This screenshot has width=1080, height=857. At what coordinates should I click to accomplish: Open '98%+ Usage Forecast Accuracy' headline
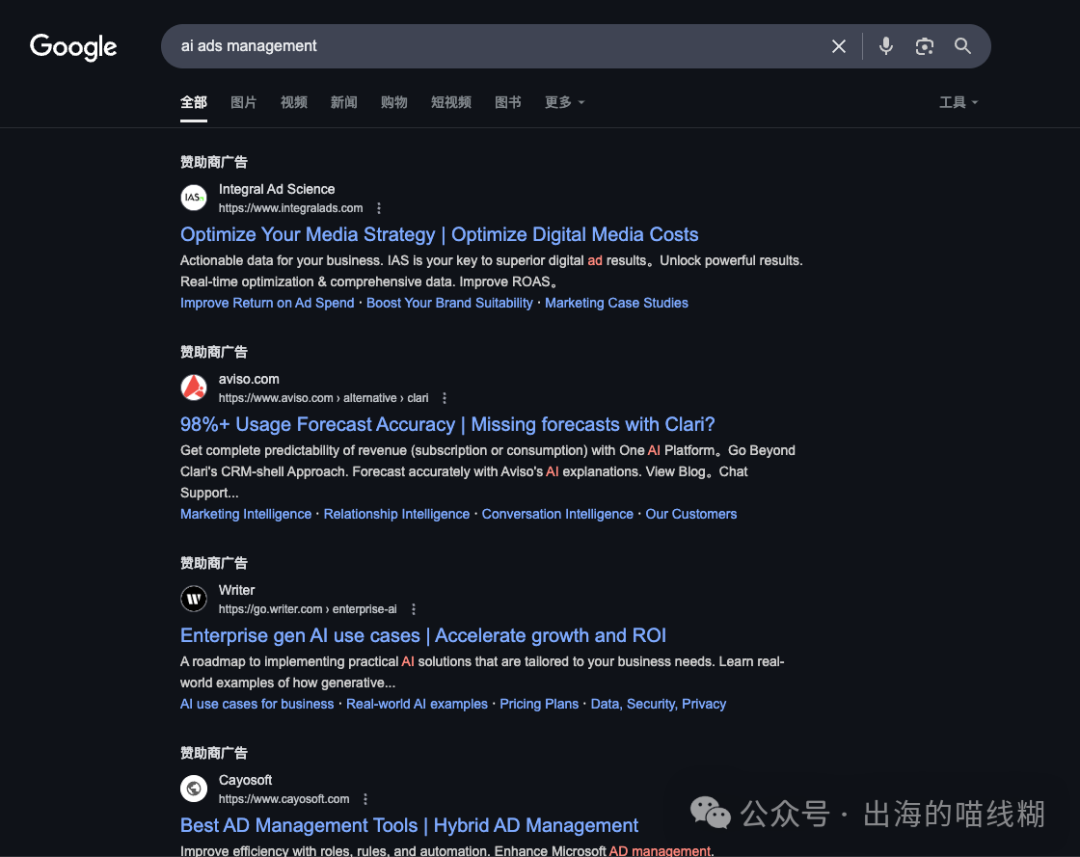pyautogui.click(x=448, y=424)
